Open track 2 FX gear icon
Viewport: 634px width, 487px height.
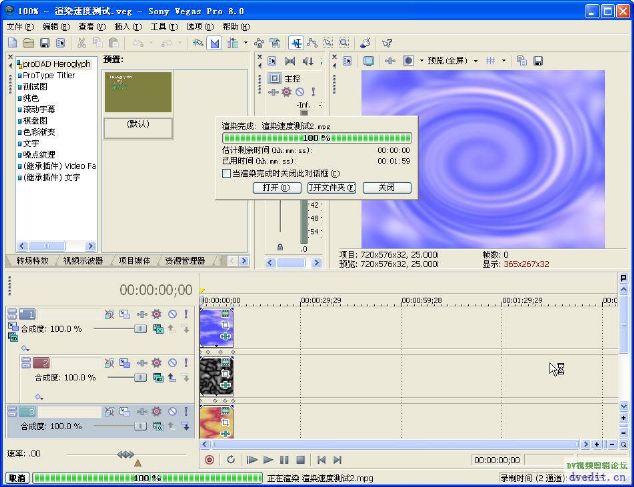pos(156,363)
